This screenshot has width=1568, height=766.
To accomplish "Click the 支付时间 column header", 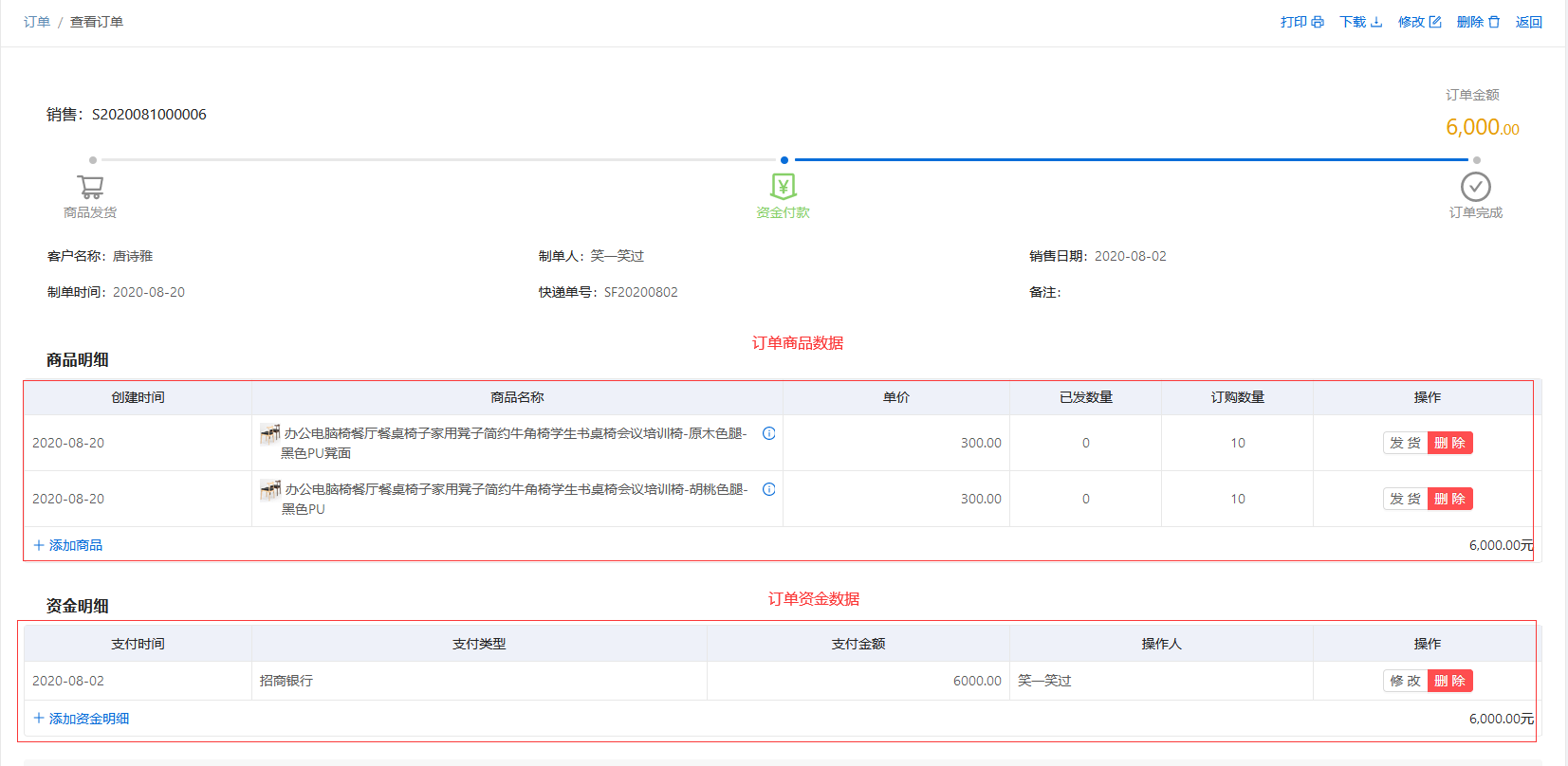I will [x=138, y=644].
